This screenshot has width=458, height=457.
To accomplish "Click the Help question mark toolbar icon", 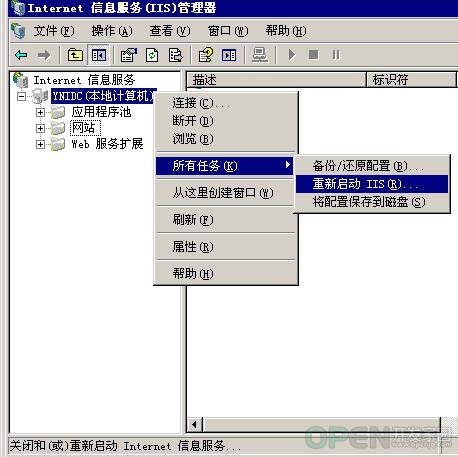I will [x=206, y=55].
